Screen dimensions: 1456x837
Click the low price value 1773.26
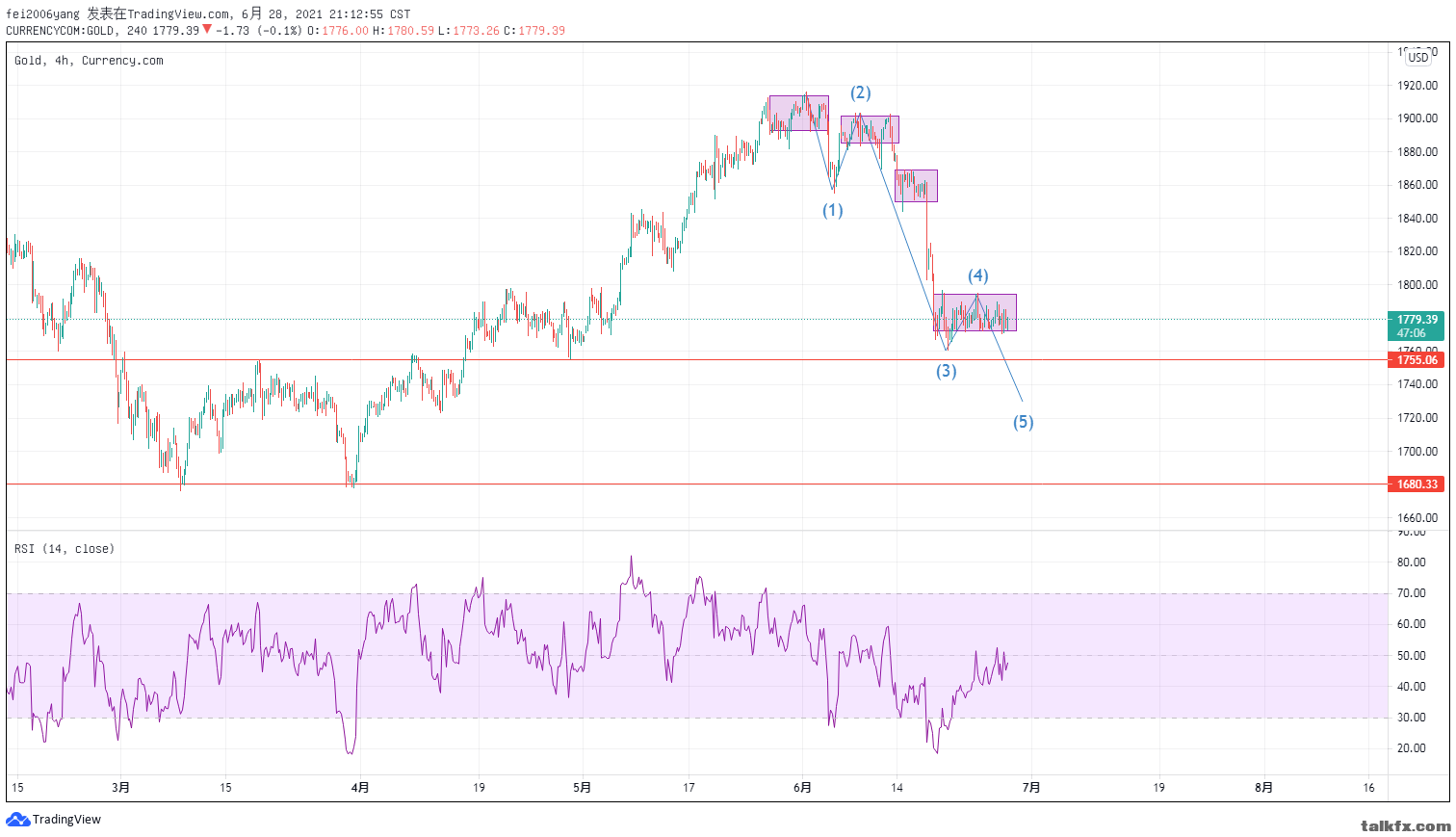(x=476, y=31)
